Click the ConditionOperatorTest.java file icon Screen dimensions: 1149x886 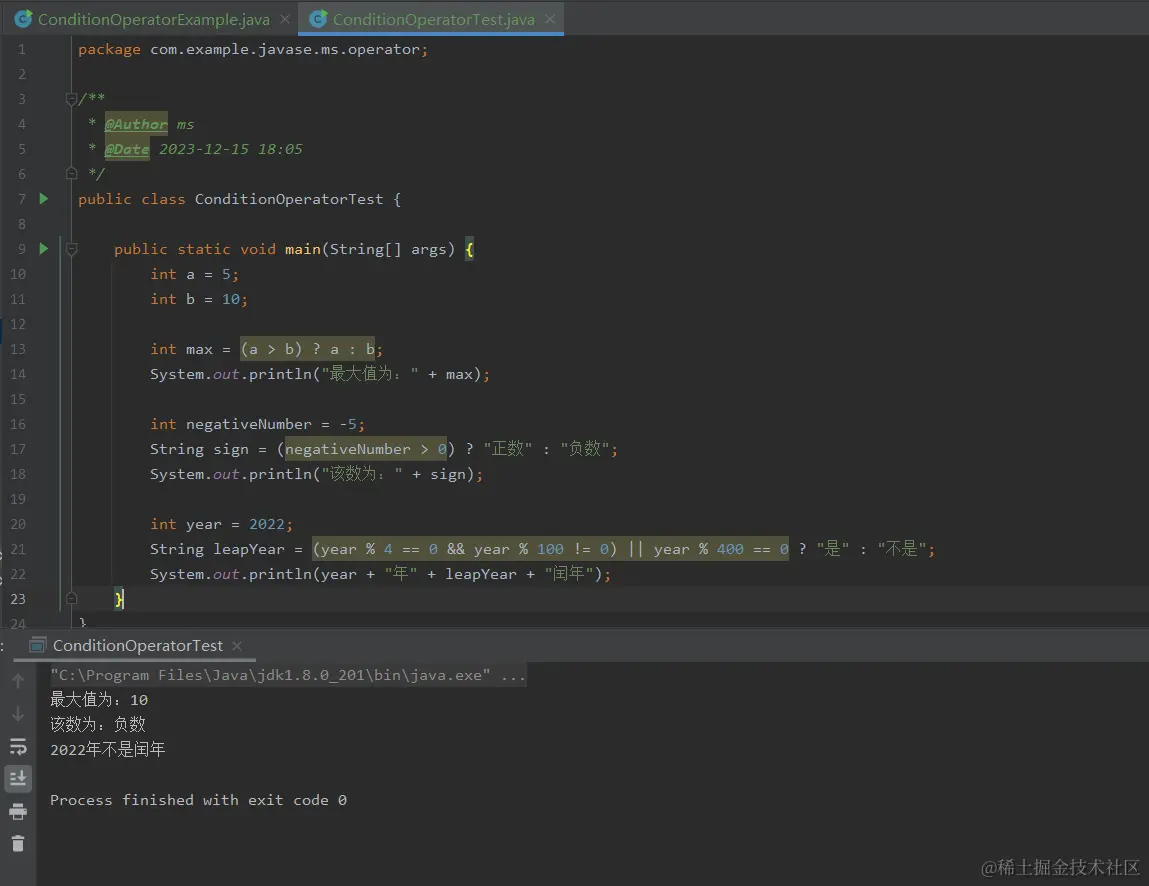tap(318, 19)
